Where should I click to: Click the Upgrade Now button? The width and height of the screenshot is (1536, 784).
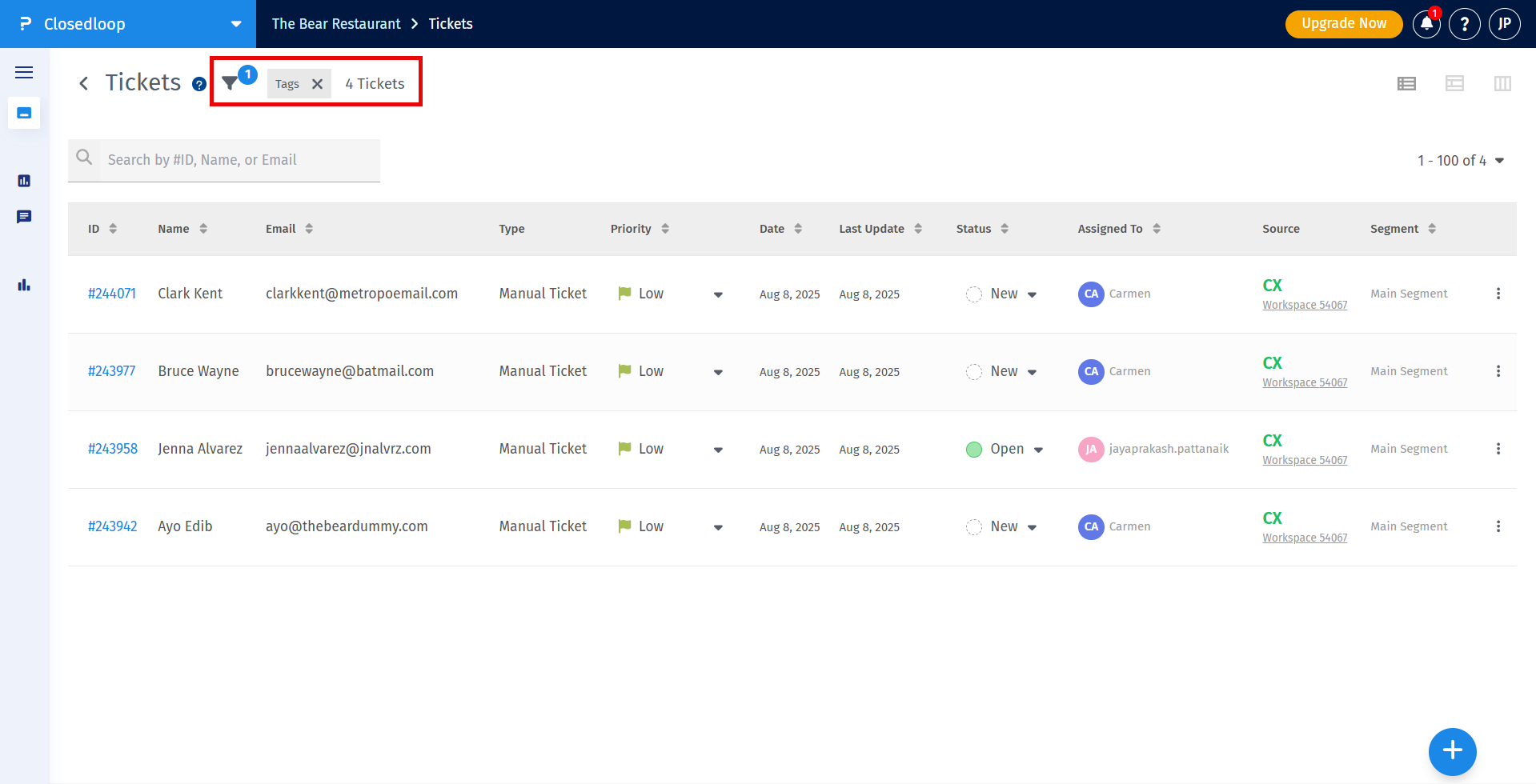[x=1343, y=24]
